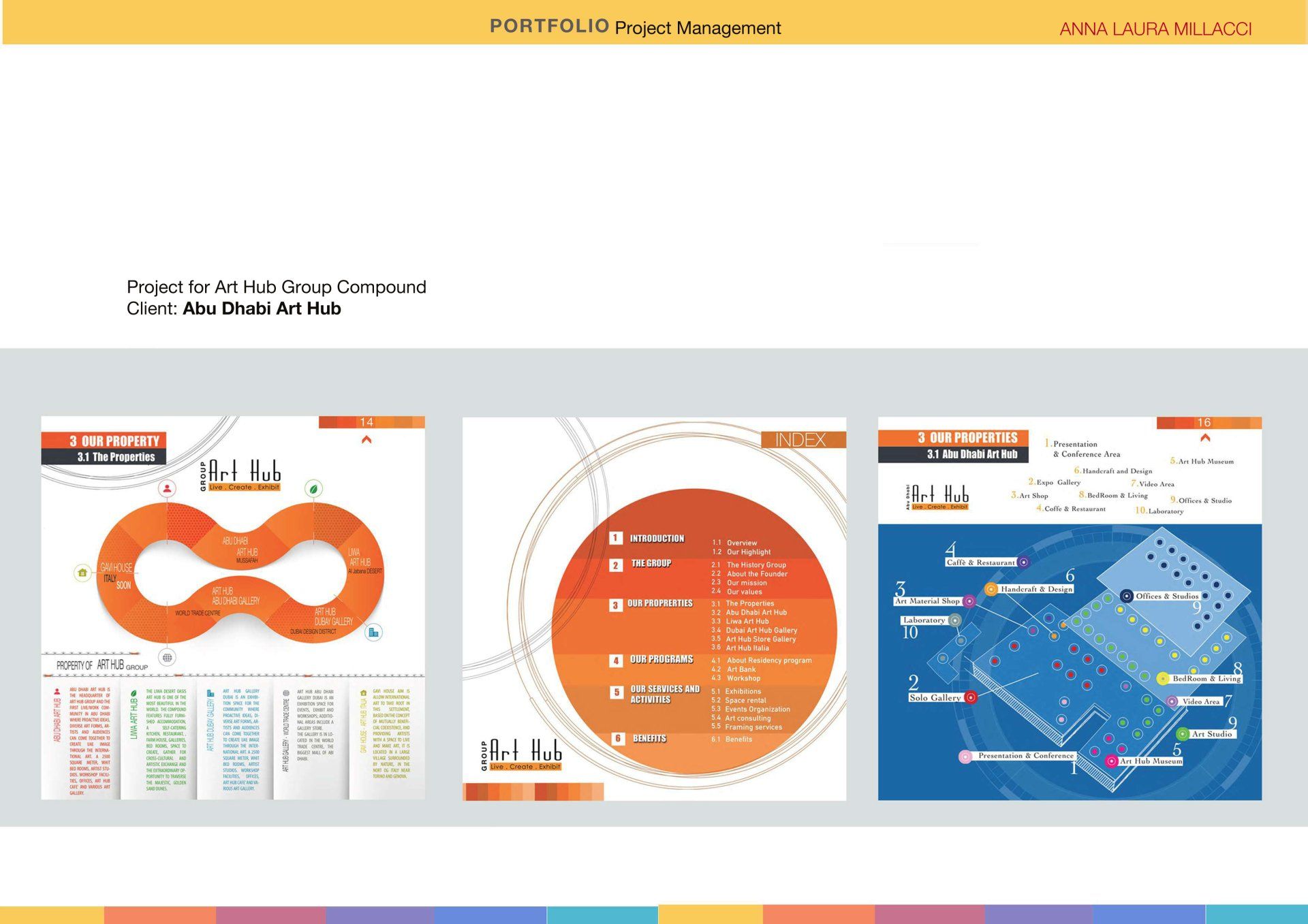This screenshot has height=924, width=1308.
Task: Click legend entry '4. Coffe & Restaurant'
Action: pyautogui.click(x=1071, y=509)
